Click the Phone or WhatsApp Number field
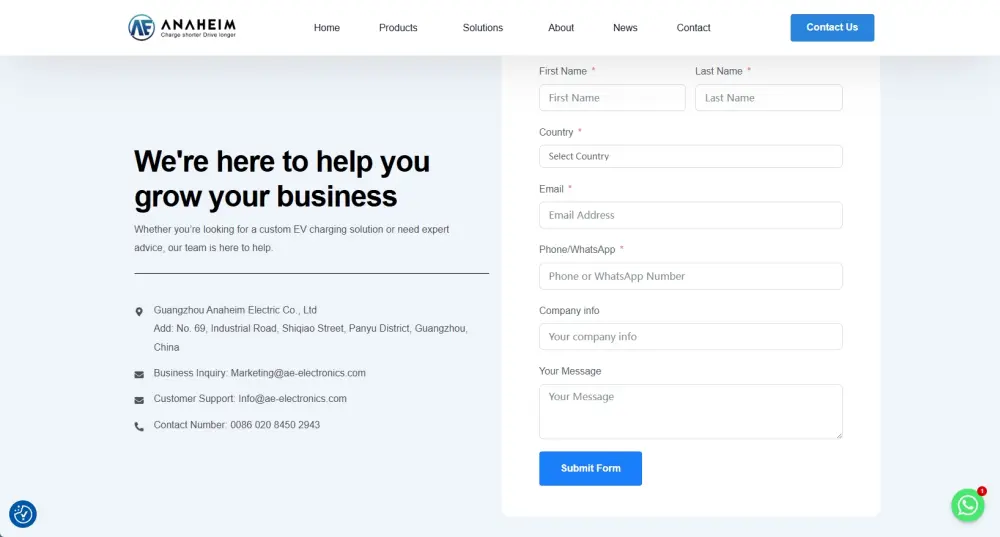The height and width of the screenshot is (537, 1000). [x=690, y=276]
